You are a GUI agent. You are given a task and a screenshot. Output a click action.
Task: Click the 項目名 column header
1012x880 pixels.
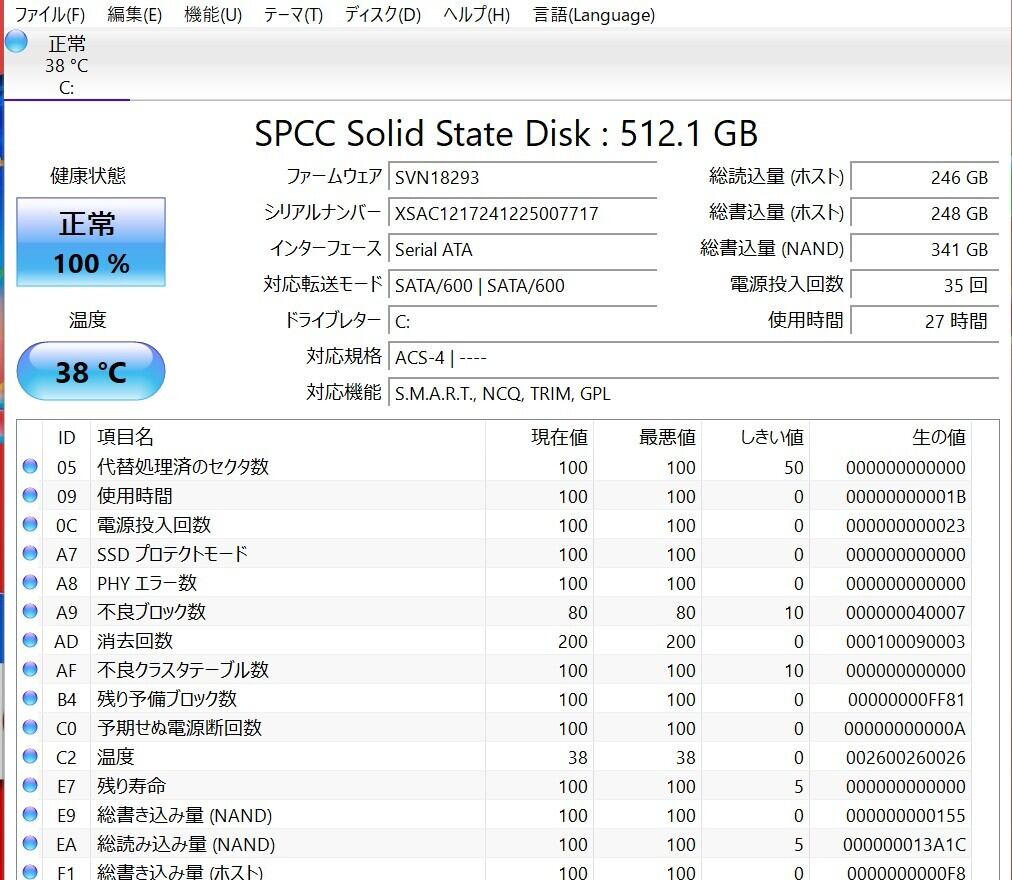[x=125, y=437]
